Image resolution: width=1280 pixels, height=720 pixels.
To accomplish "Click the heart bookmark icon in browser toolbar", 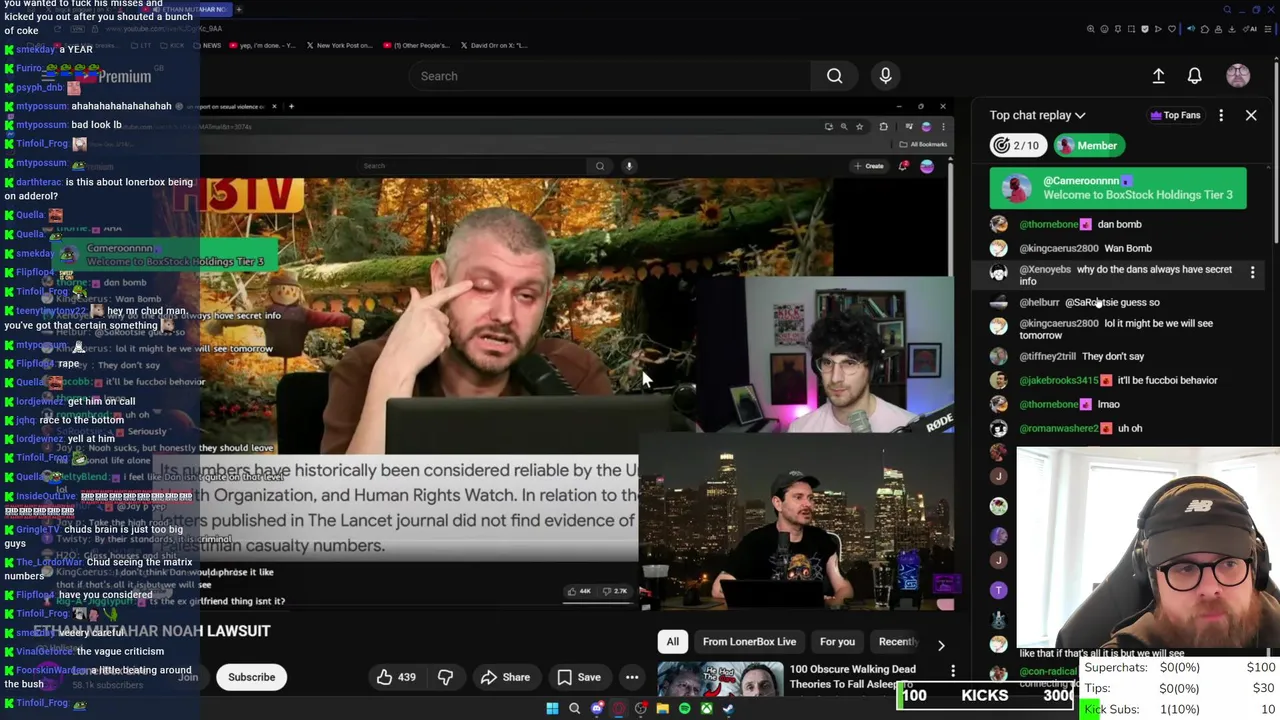I will tap(1172, 29).
